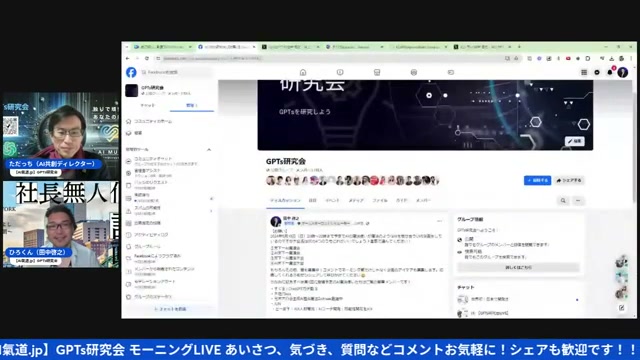This screenshot has height=360, width=640.
Task: Click the magnifier search button in the group tabs row
Action: click(x=563, y=200)
